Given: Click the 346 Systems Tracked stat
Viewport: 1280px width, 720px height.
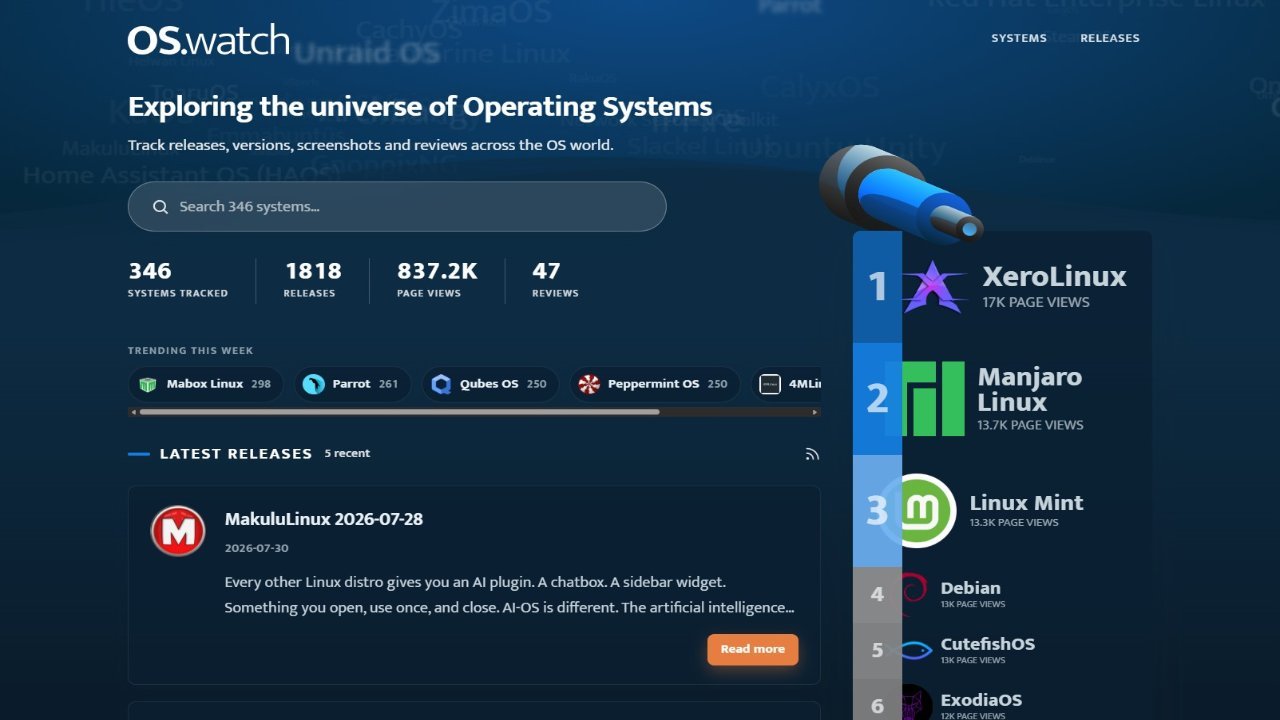Looking at the screenshot, I should (178, 279).
